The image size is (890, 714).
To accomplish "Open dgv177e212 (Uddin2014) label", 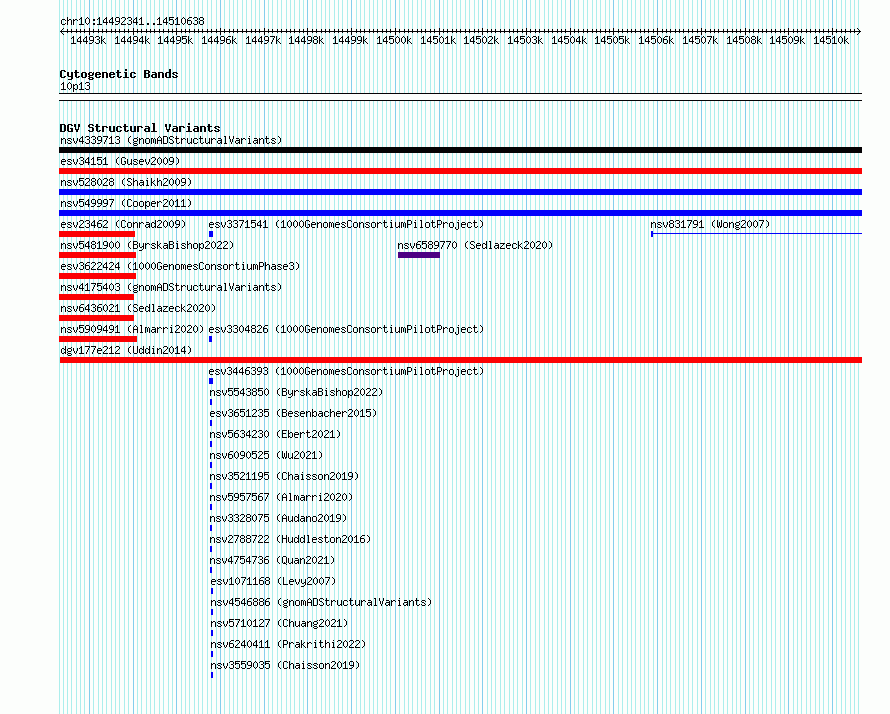I will (x=126, y=350).
